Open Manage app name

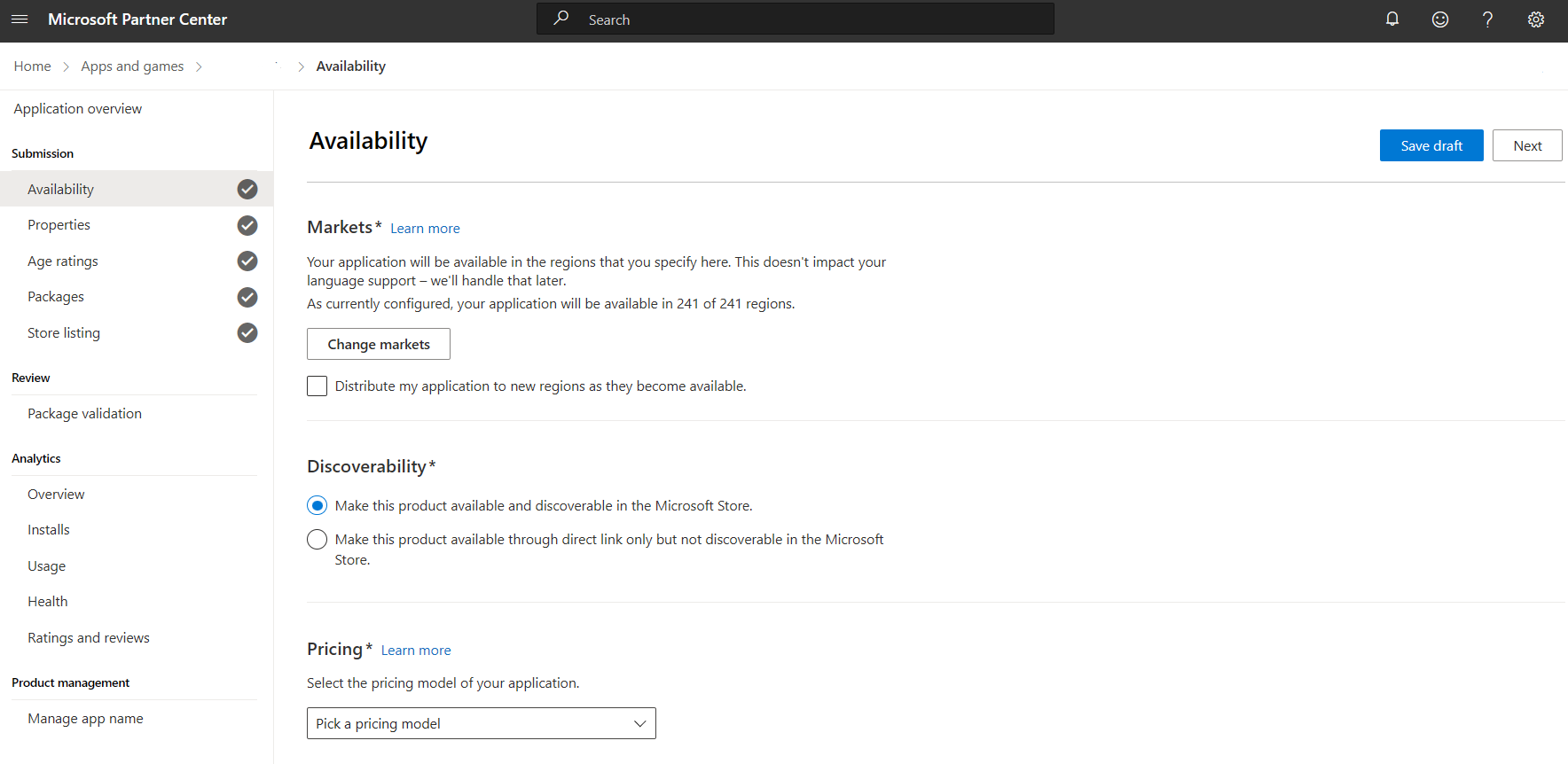click(85, 719)
